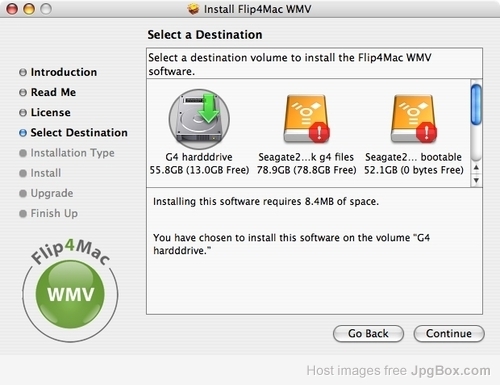
Task: Click the installer package icon in title bar
Action: tap(193, 9)
